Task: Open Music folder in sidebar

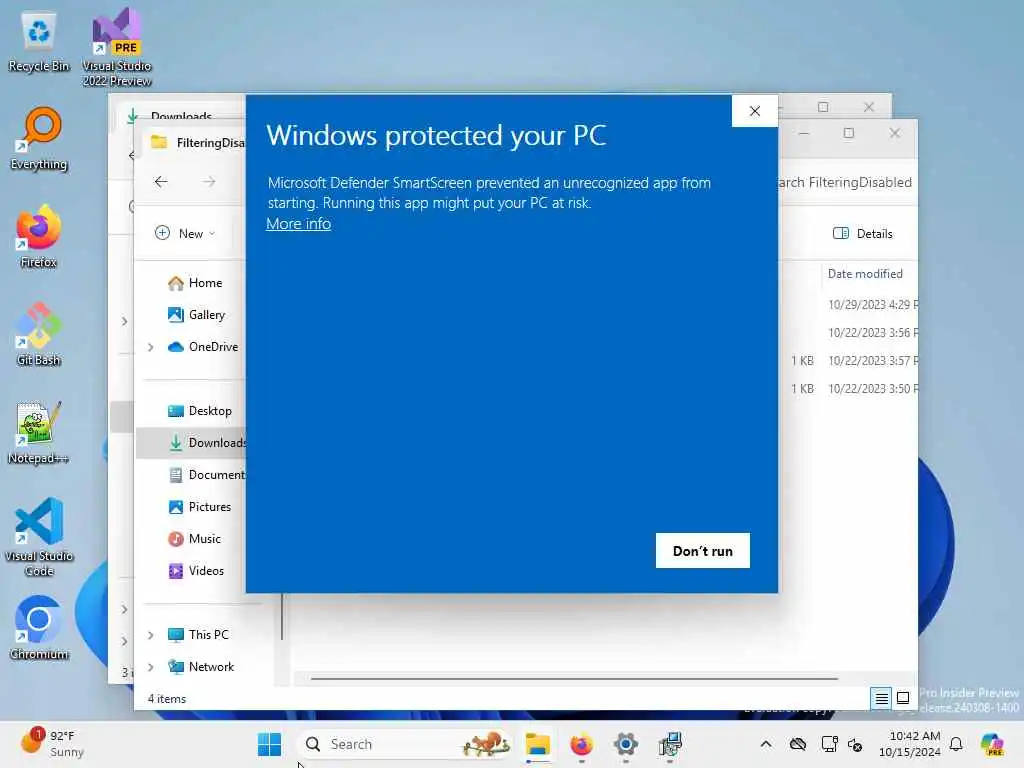Action: tap(195, 539)
